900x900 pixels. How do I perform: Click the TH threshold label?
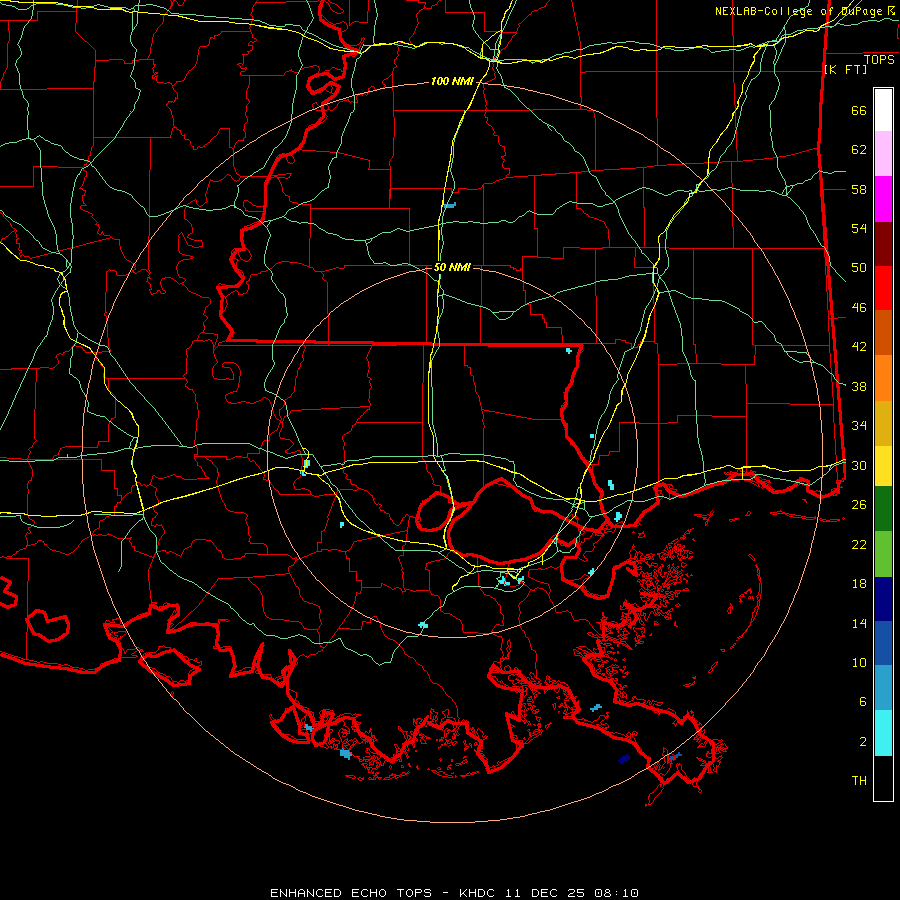(859, 781)
